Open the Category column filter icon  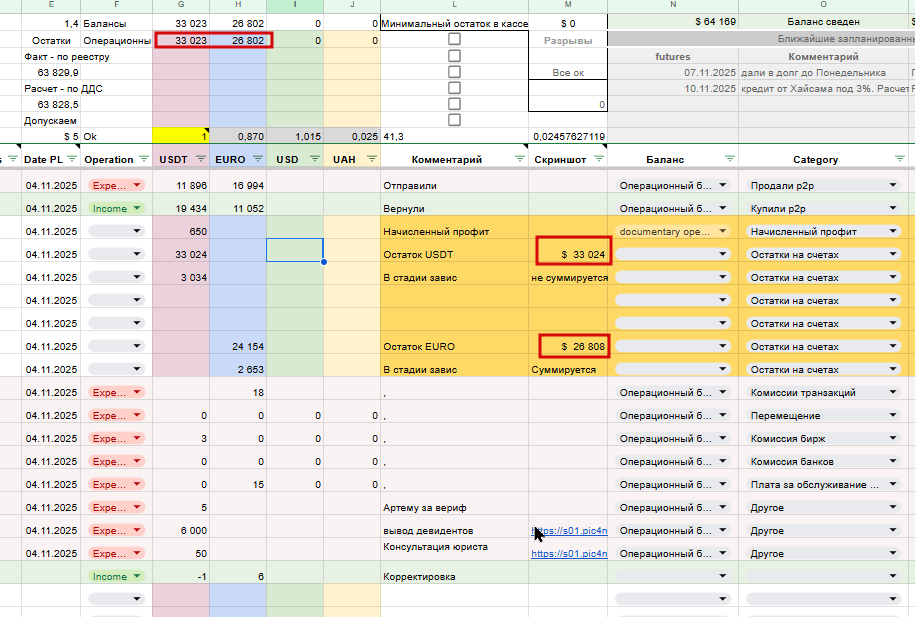click(899, 159)
